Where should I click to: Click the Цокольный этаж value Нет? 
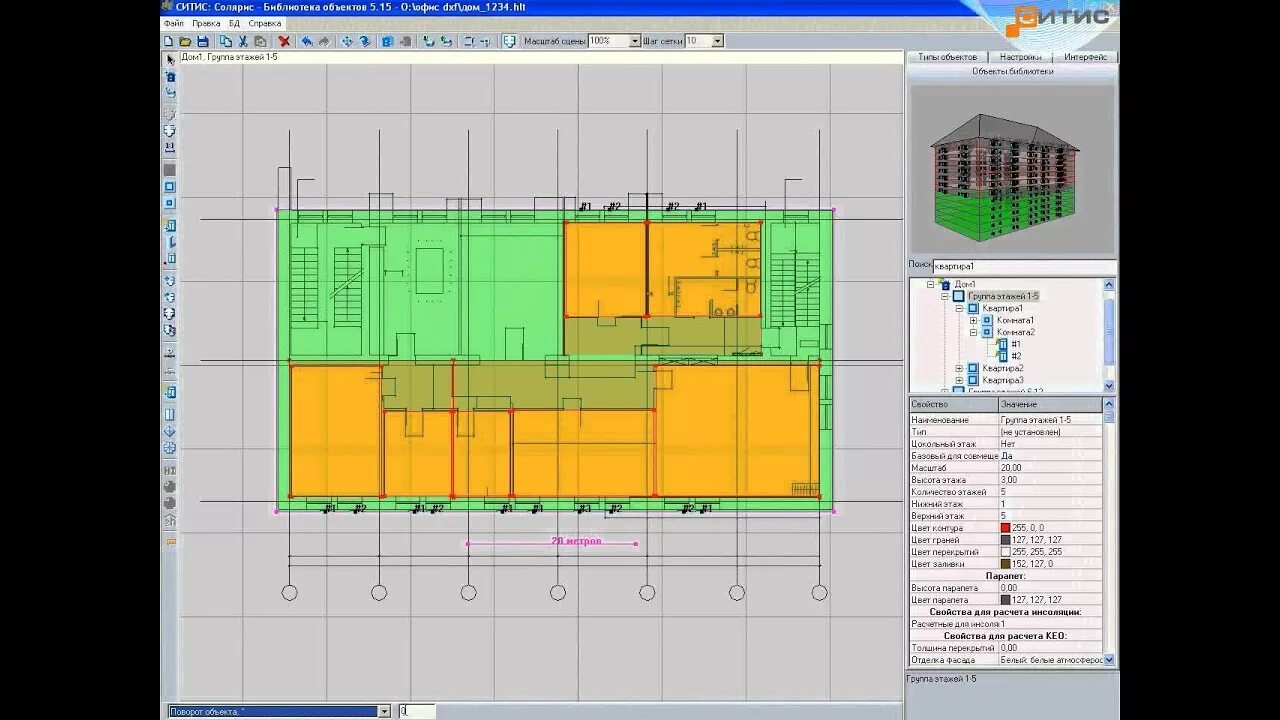click(x=1050, y=444)
